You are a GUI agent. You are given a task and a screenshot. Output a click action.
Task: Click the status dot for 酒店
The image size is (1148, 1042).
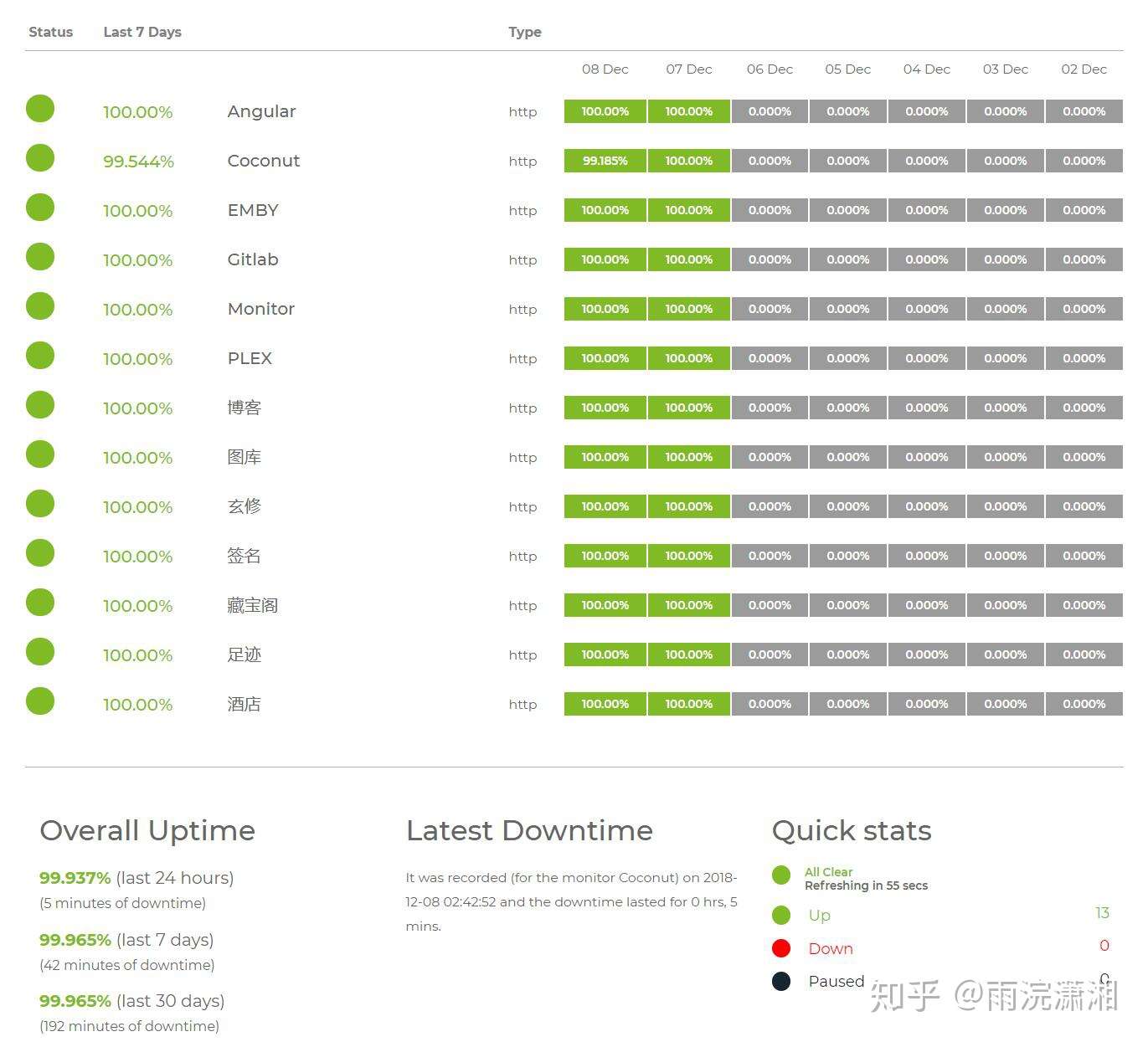(x=40, y=701)
